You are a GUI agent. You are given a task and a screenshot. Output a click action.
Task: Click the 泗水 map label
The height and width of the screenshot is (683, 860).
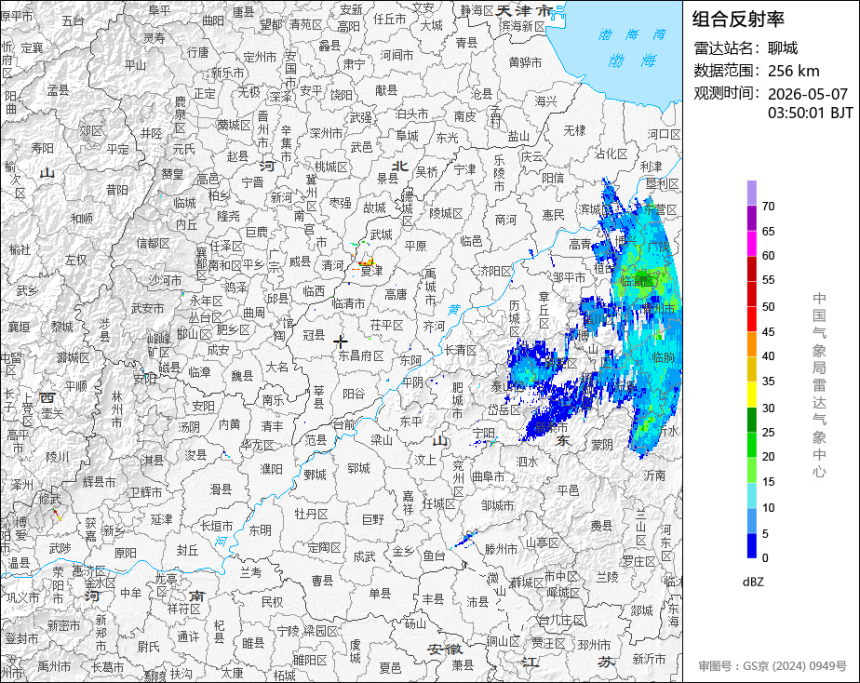(527, 462)
